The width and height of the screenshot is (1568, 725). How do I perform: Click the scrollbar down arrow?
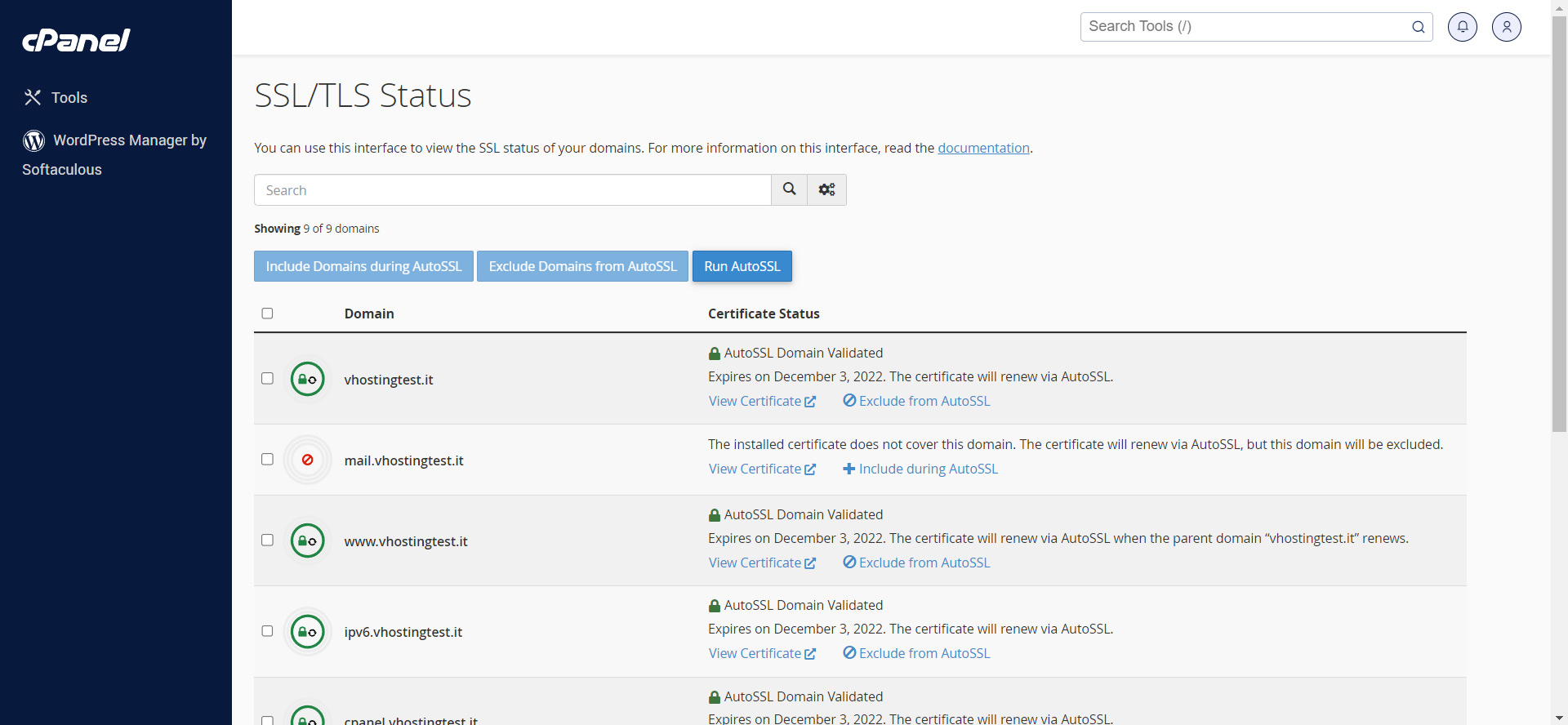pyautogui.click(x=1559, y=718)
